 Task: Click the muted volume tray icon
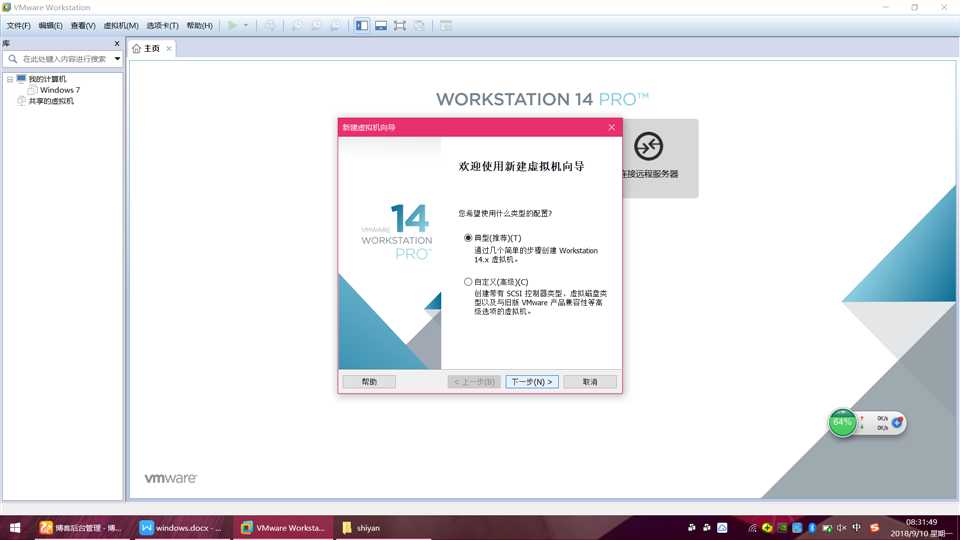[842, 528]
